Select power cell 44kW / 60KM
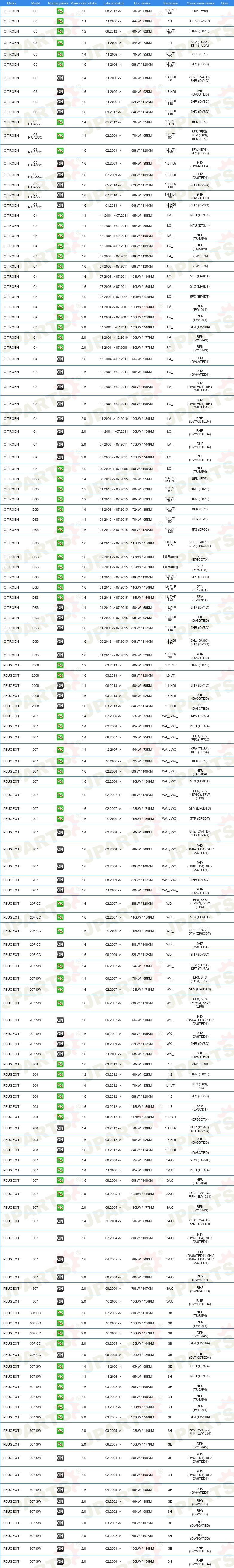The height and width of the screenshot is (1568, 234). coord(142,21)
